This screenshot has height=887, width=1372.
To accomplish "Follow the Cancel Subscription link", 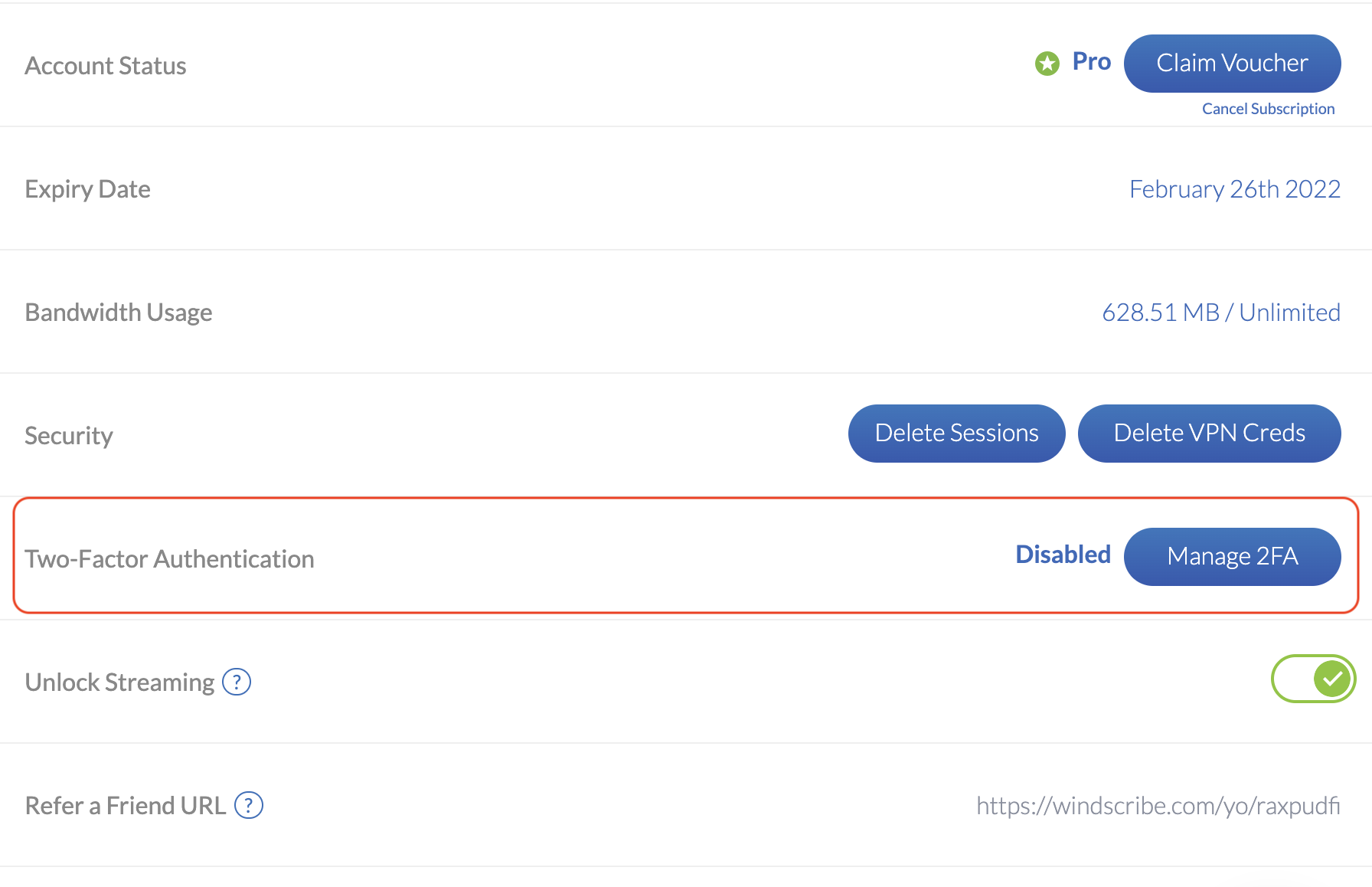I will (x=1268, y=109).
